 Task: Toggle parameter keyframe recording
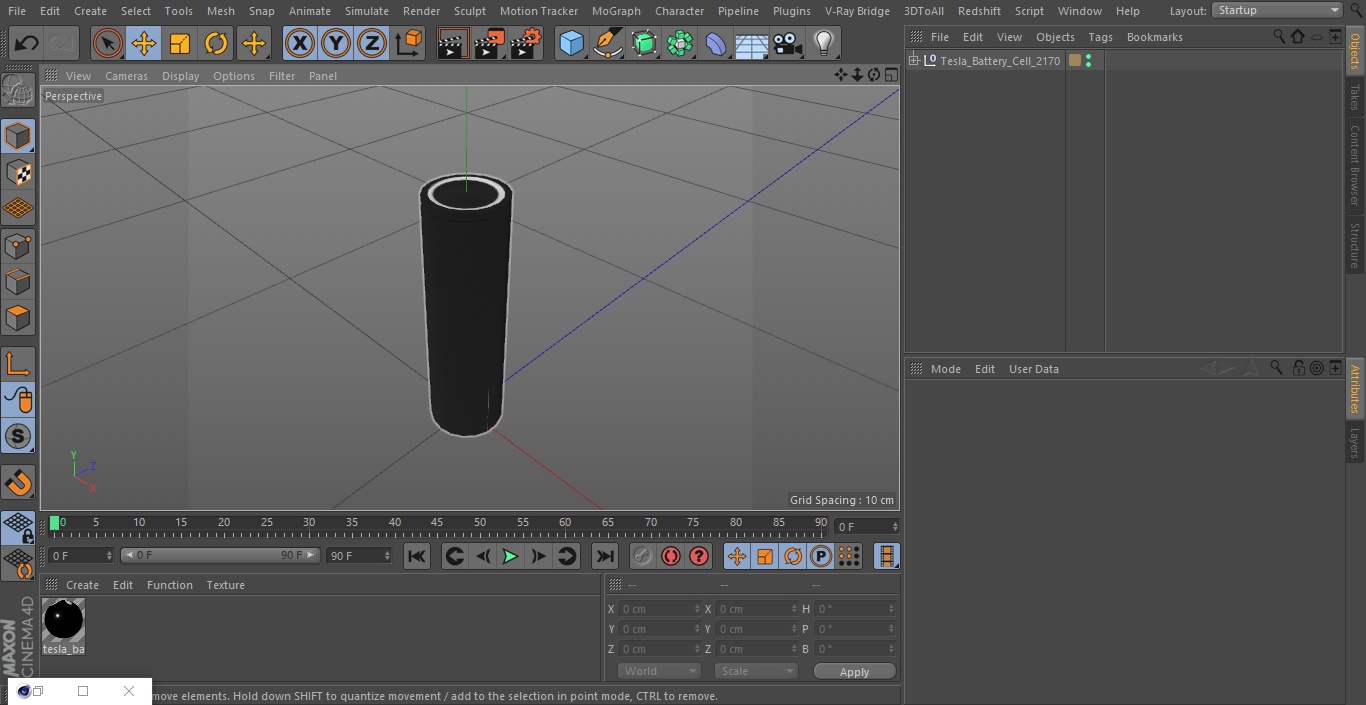821,556
